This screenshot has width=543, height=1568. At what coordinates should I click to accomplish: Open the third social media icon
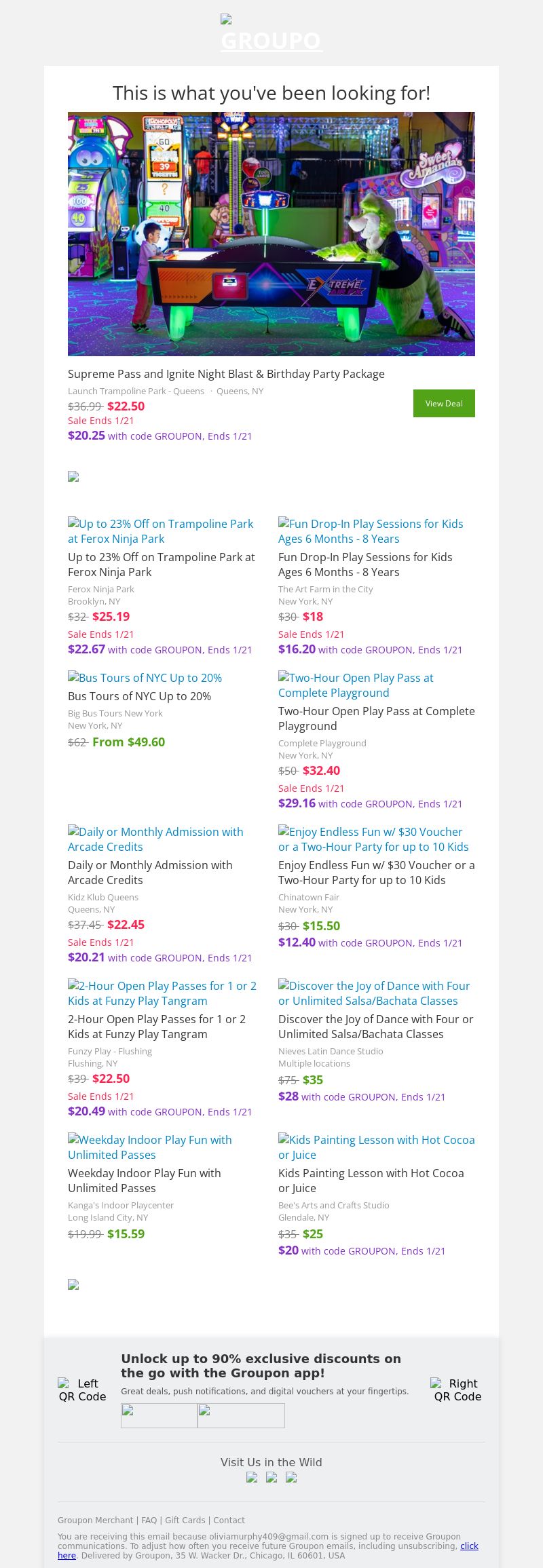[x=291, y=1478]
